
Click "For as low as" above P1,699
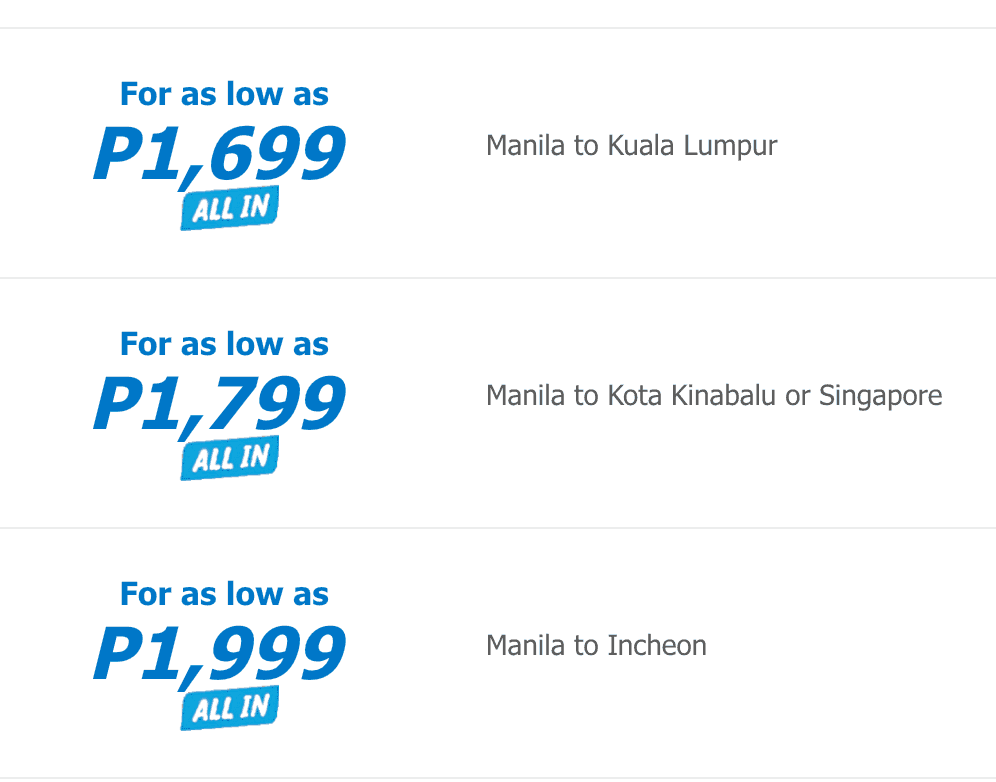(x=224, y=94)
